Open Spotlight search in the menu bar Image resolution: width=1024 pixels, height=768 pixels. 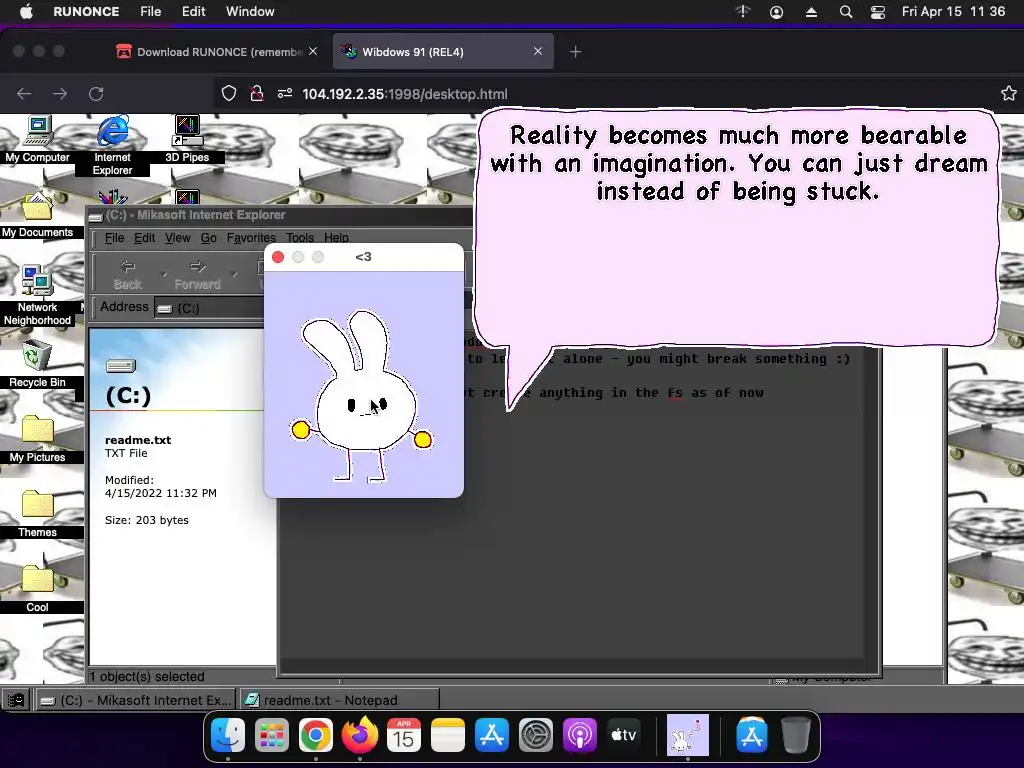[846, 12]
